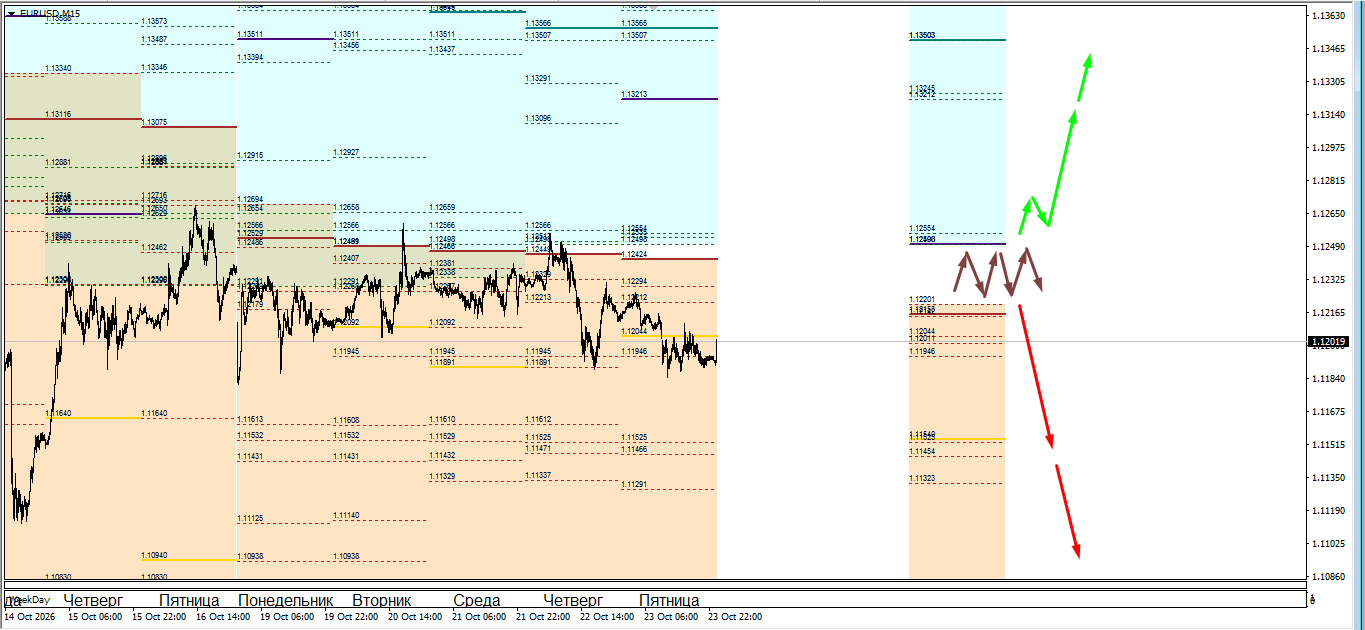1365x630 pixels.
Task: Click the 1.13096 level label
Action: point(538,118)
